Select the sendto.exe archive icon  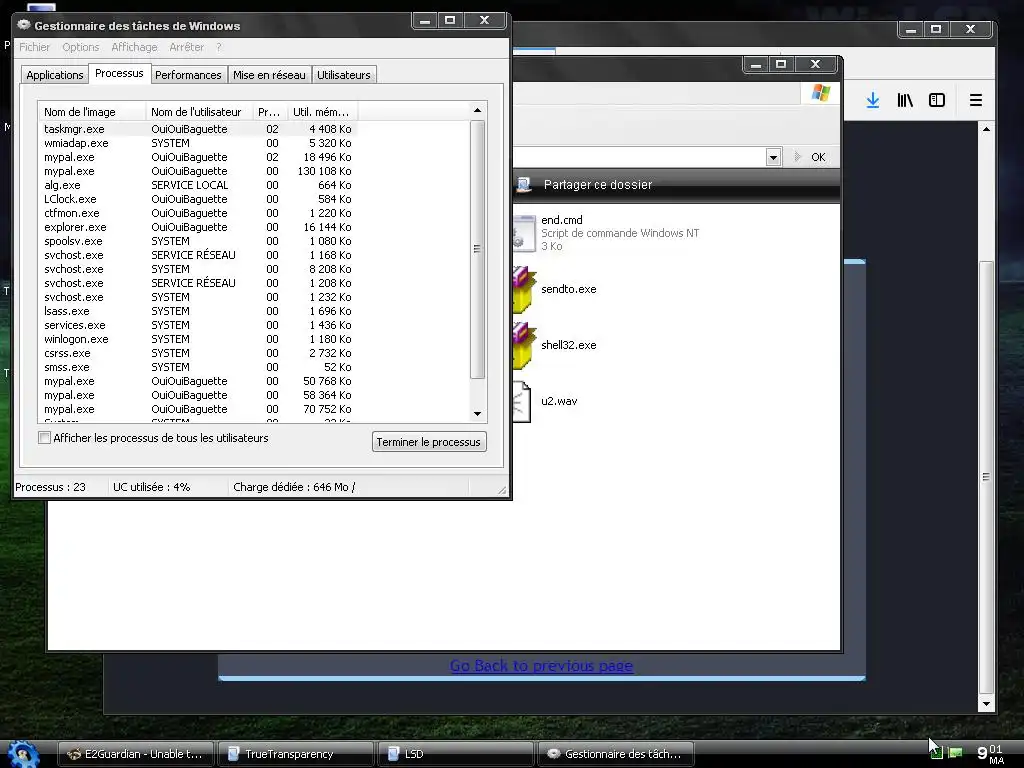(x=524, y=289)
